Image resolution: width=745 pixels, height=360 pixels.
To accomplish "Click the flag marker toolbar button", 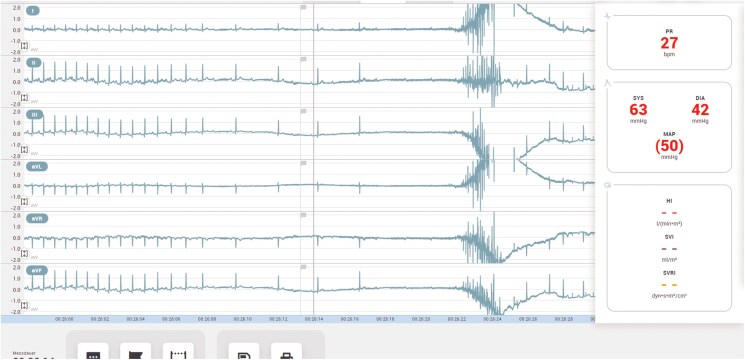I will pyautogui.click(x=135, y=351).
